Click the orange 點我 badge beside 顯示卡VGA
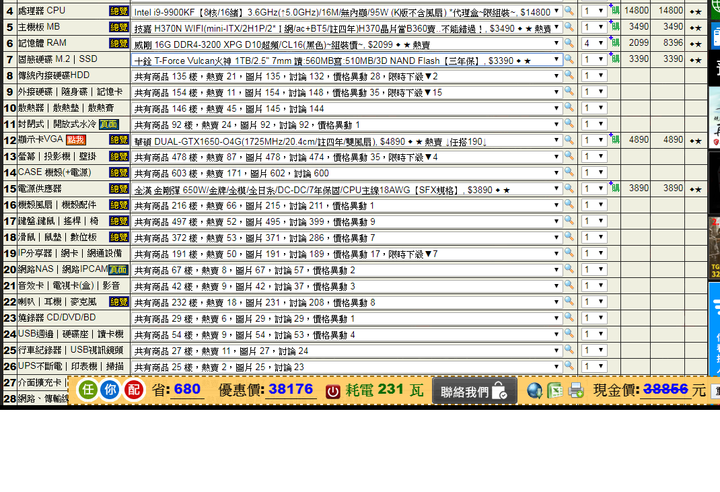The width and height of the screenshot is (720, 492). [x=76, y=140]
